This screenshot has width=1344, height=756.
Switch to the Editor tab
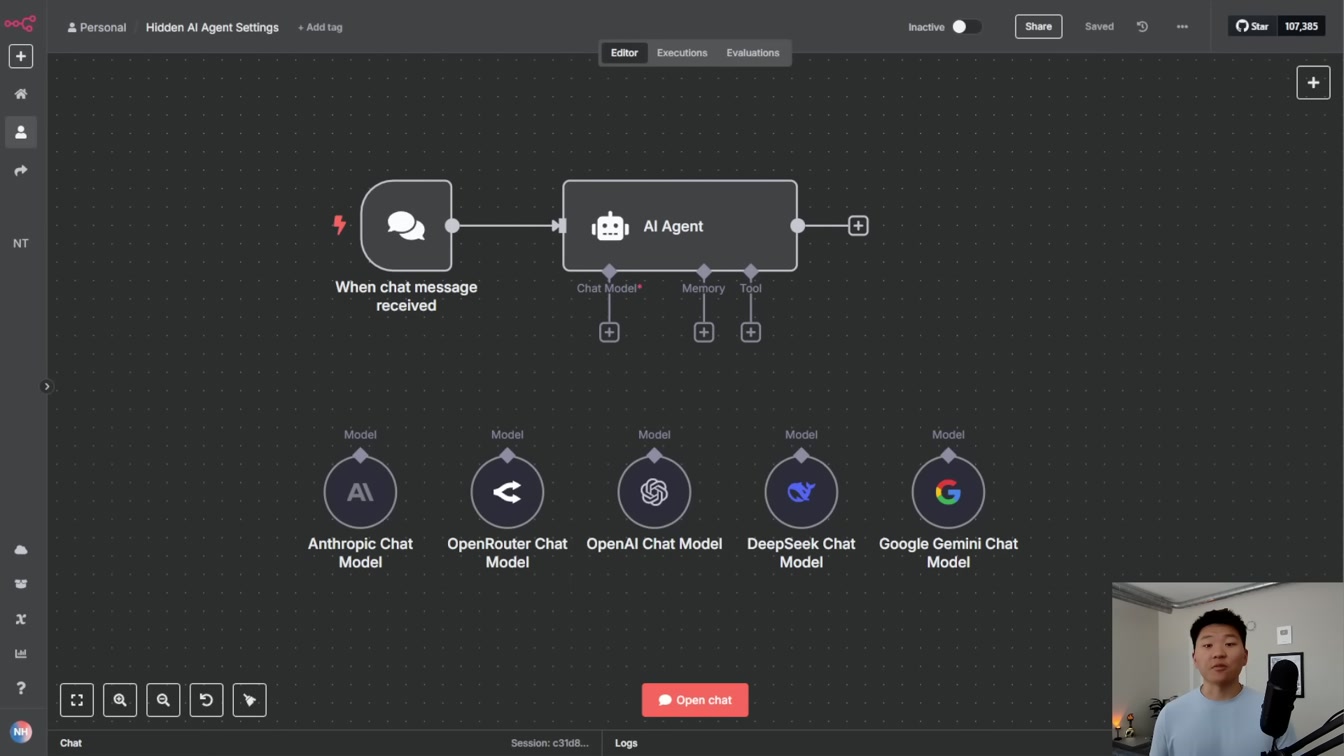point(624,53)
